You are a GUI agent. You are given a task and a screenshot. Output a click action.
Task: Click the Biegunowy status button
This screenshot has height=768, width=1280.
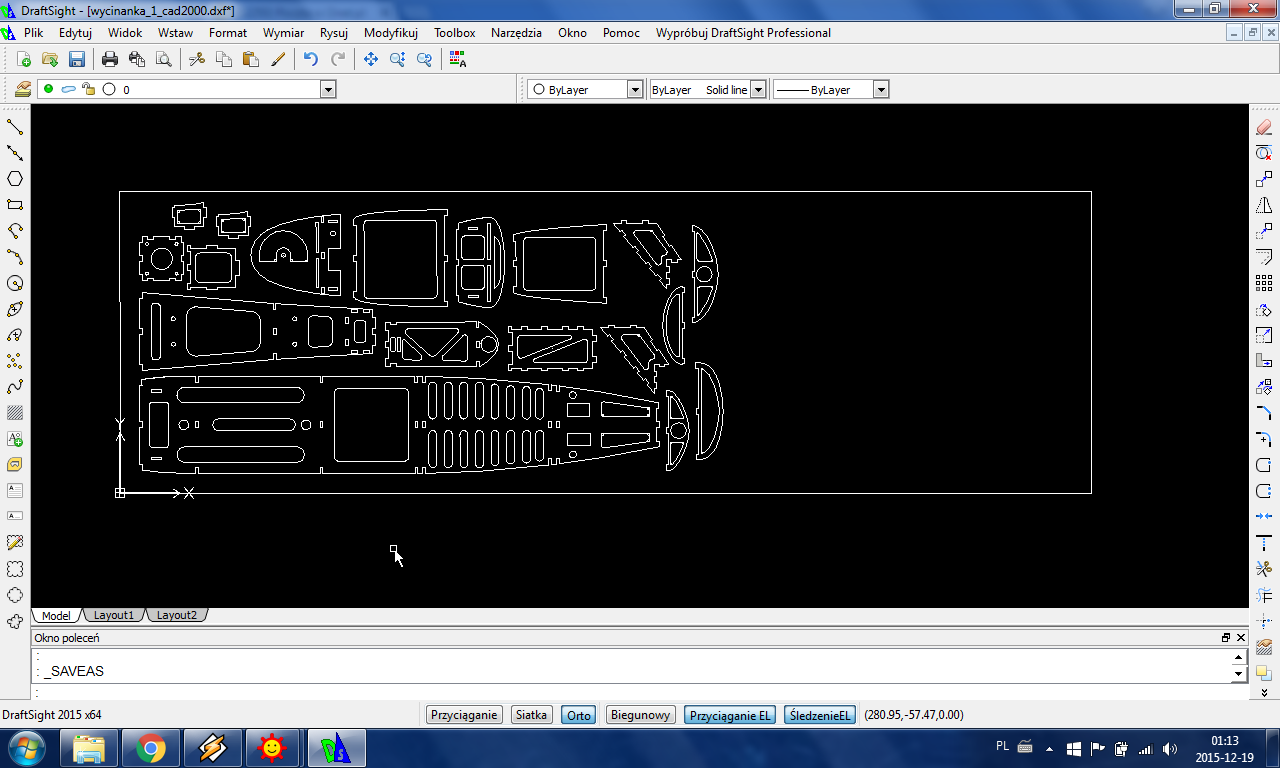click(x=640, y=715)
